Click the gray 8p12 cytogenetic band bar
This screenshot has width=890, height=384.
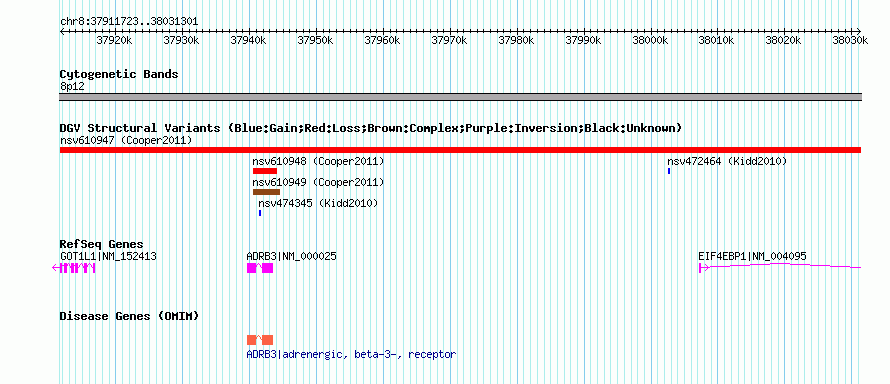point(460,97)
